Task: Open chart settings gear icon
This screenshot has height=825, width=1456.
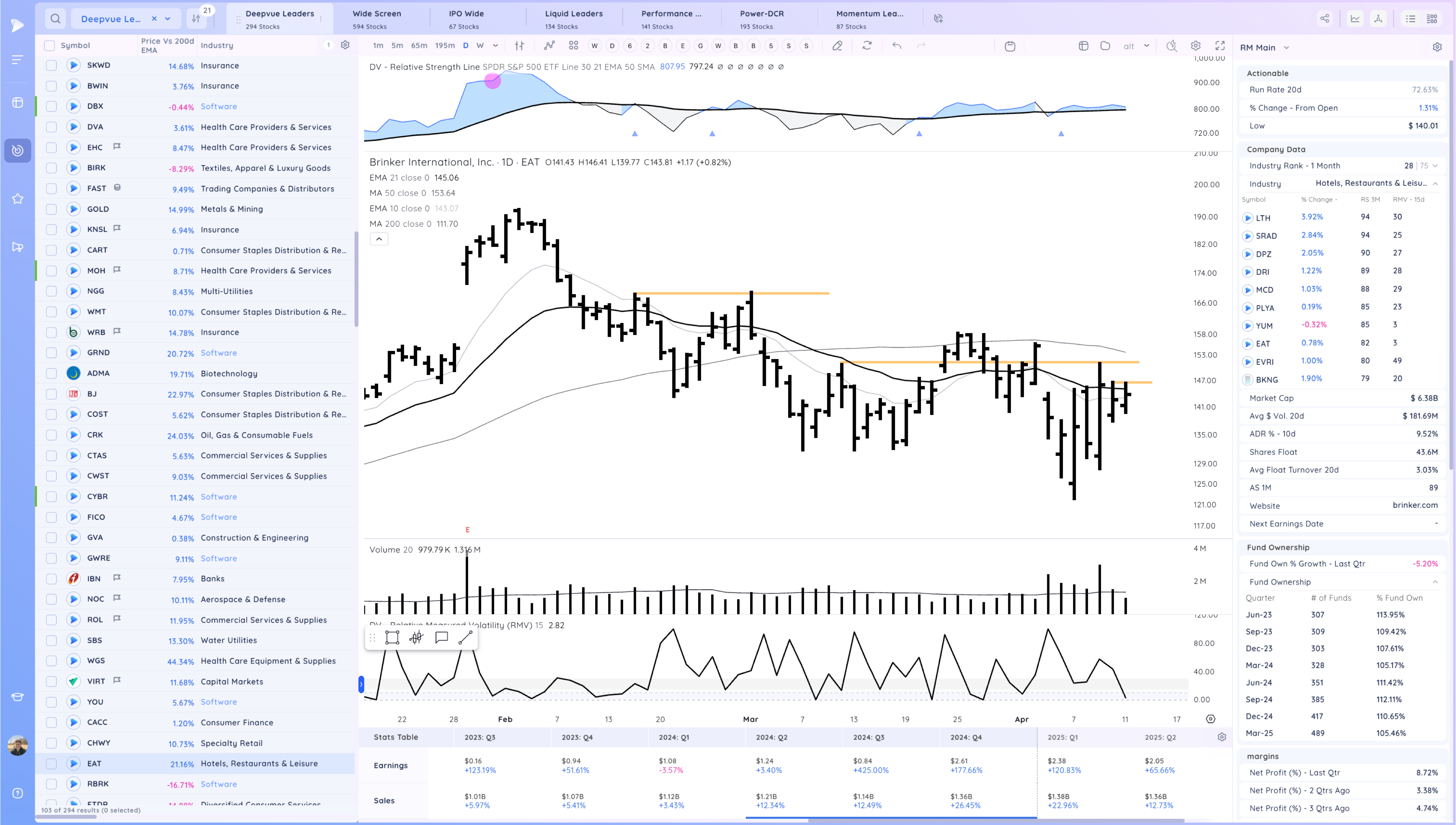Action: click(x=1195, y=46)
